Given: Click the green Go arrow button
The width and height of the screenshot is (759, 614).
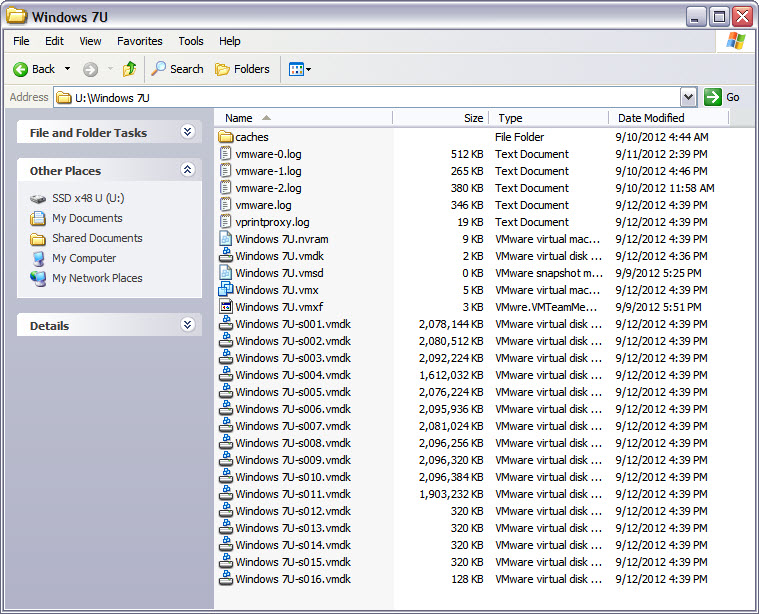Looking at the screenshot, I should tap(713, 97).
